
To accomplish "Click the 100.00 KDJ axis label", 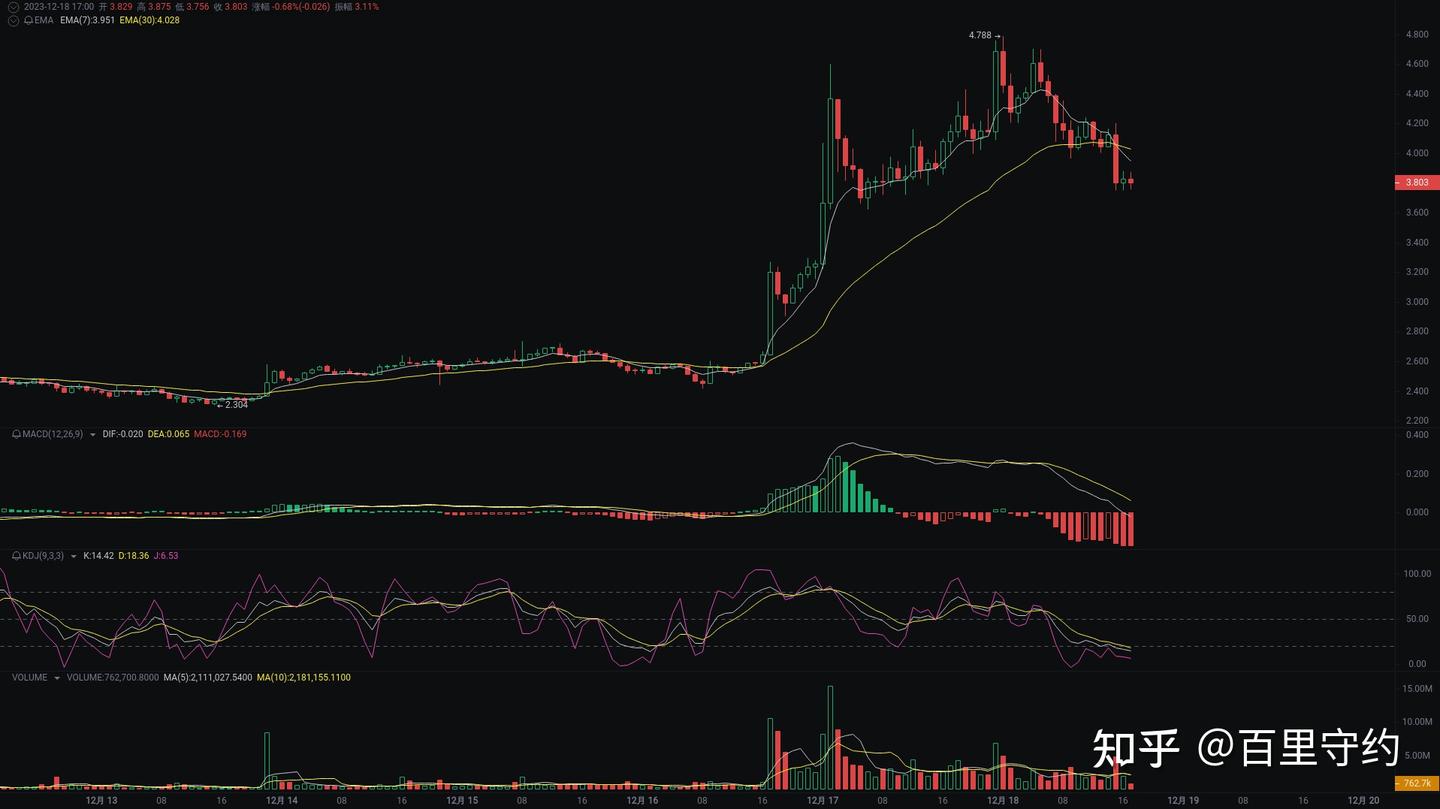I will tap(1416, 574).
